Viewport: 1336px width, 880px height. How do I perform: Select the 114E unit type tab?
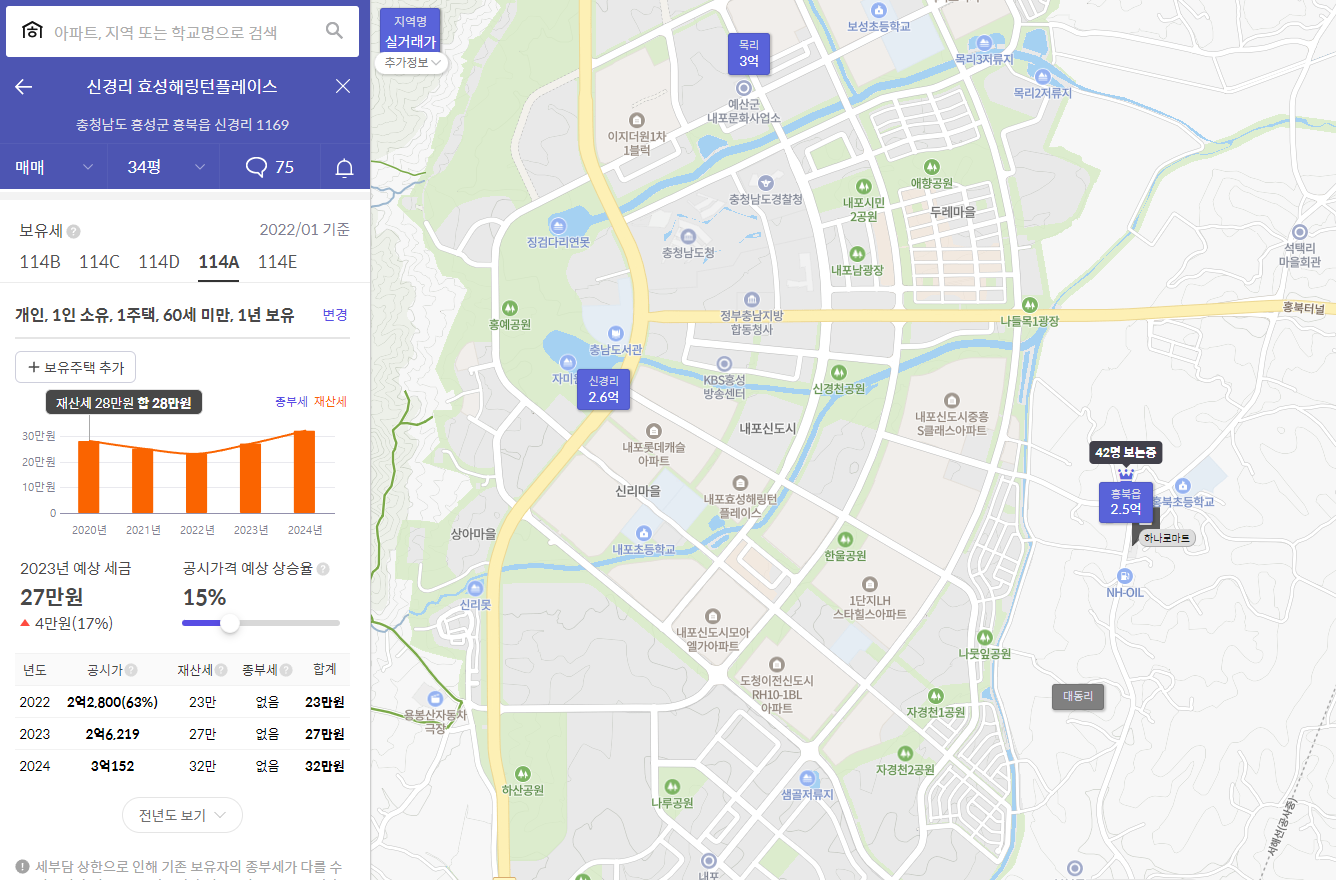click(277, 262)
